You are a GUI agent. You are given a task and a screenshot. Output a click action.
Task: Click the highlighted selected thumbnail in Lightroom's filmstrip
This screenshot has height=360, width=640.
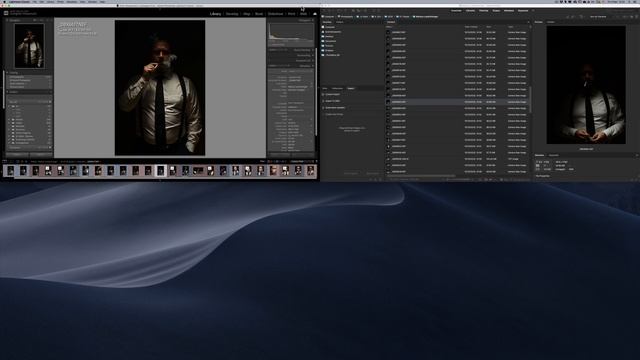click(x=160, y=171)
